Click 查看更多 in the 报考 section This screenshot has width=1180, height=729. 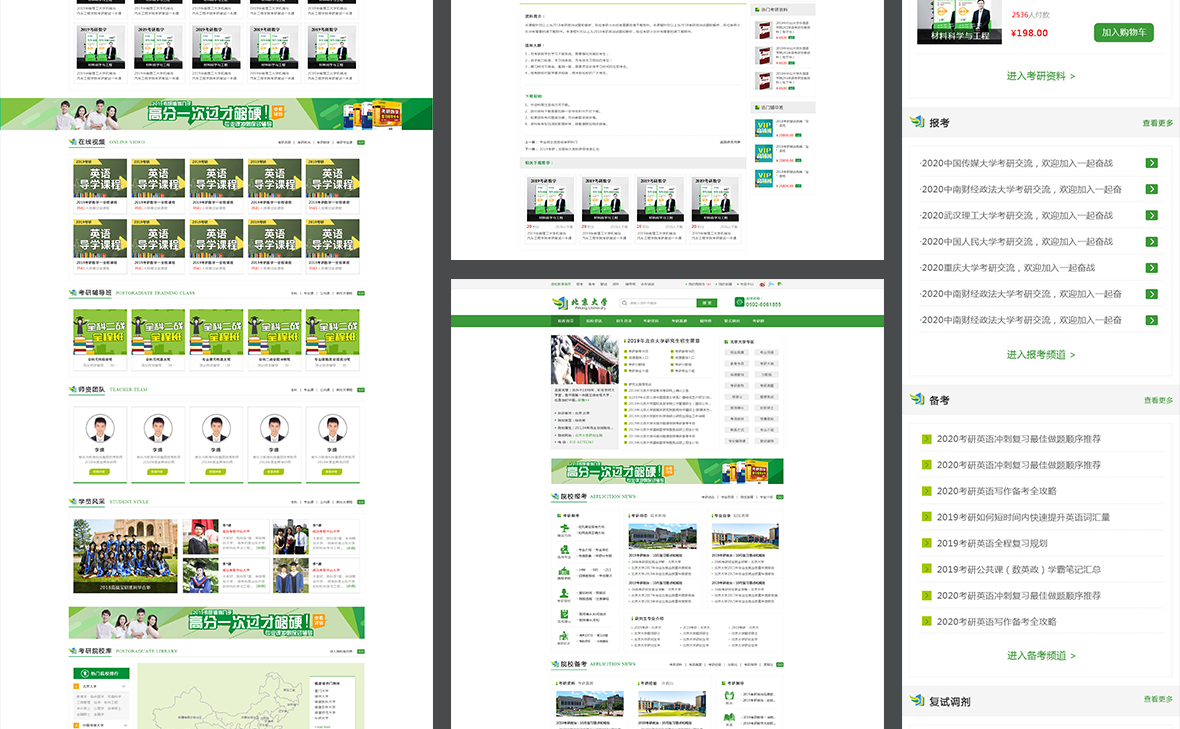pyautogui.click(x=1157, y=123)
